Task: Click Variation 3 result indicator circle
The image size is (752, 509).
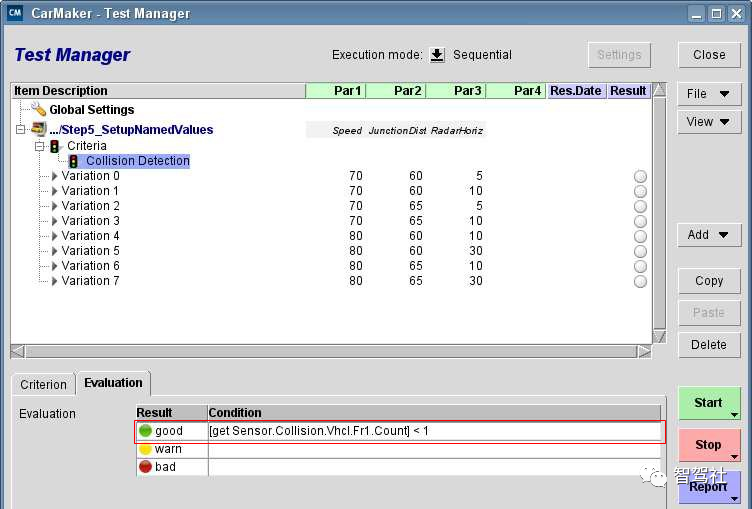Action: click(640, 221)
